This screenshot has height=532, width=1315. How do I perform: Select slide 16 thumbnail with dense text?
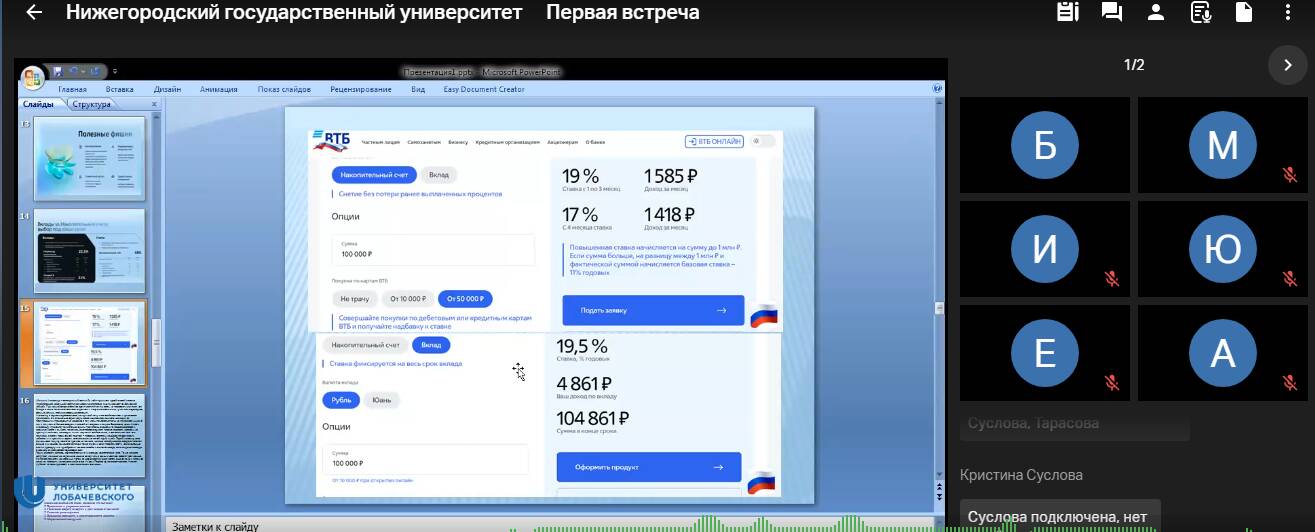tap(90, 435)
